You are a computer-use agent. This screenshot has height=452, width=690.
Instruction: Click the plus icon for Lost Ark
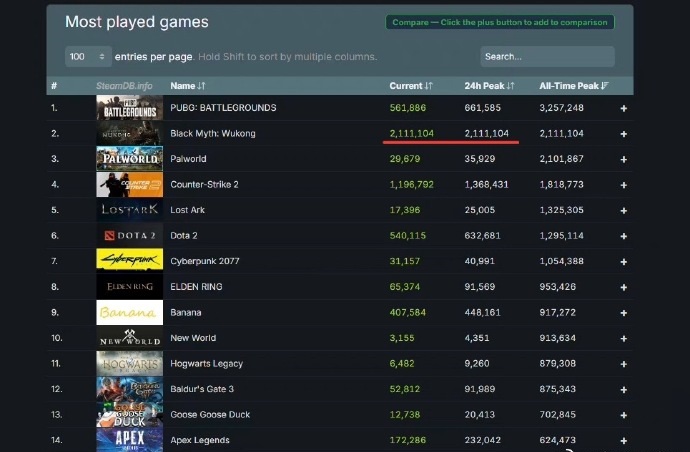(x=624, y=211)
